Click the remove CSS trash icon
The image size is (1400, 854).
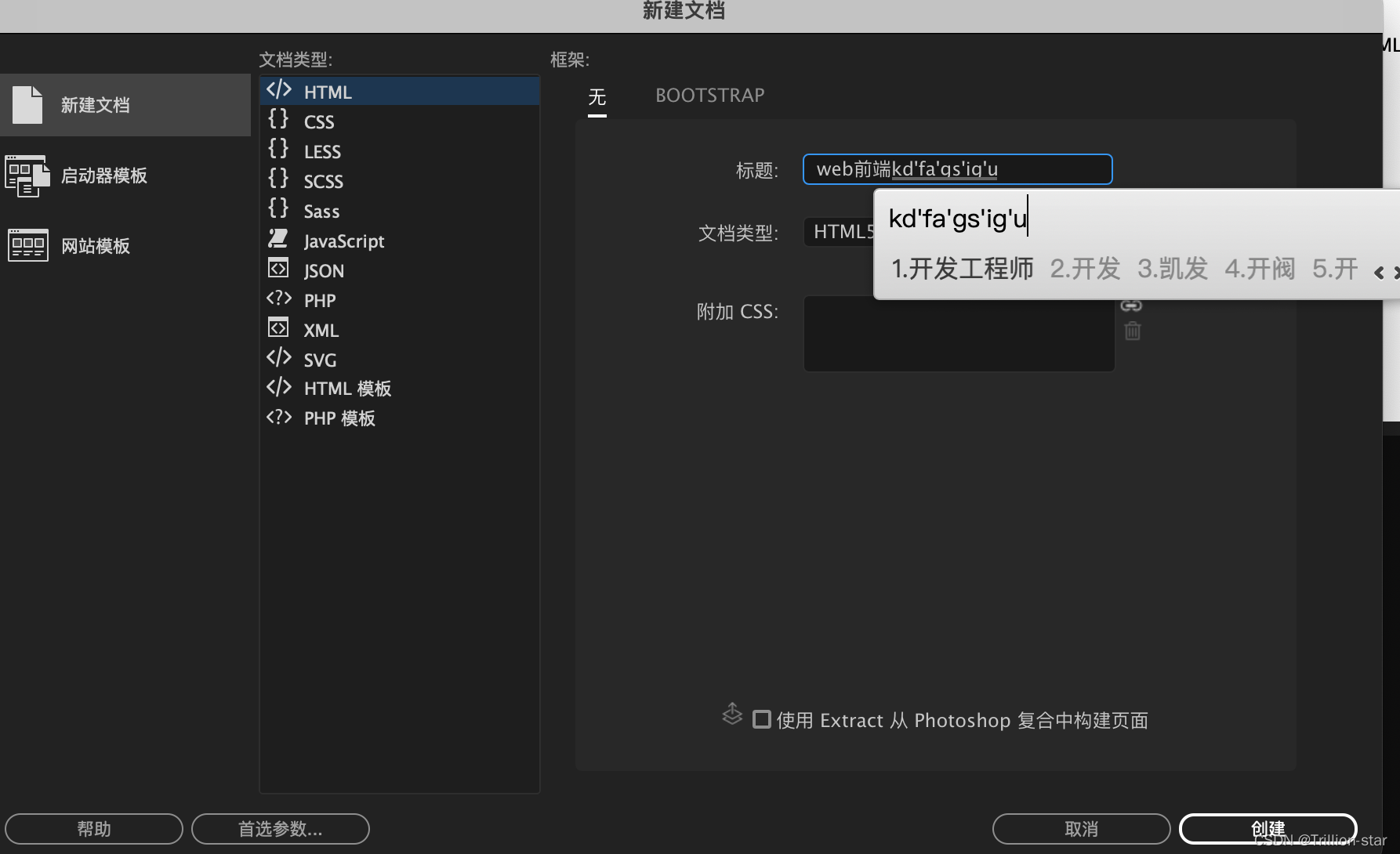click(x=1133, y=331)
